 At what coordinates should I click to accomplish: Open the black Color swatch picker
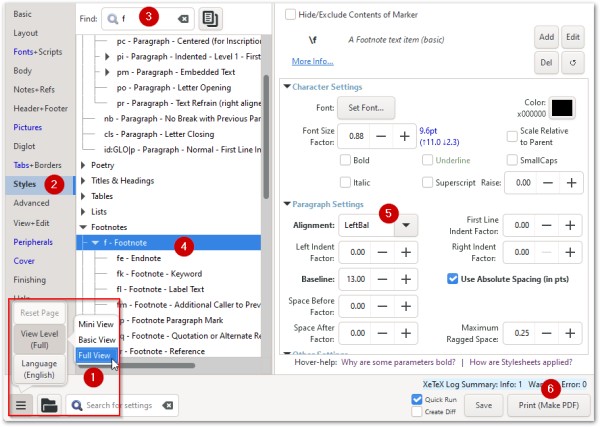pos(562,108)
